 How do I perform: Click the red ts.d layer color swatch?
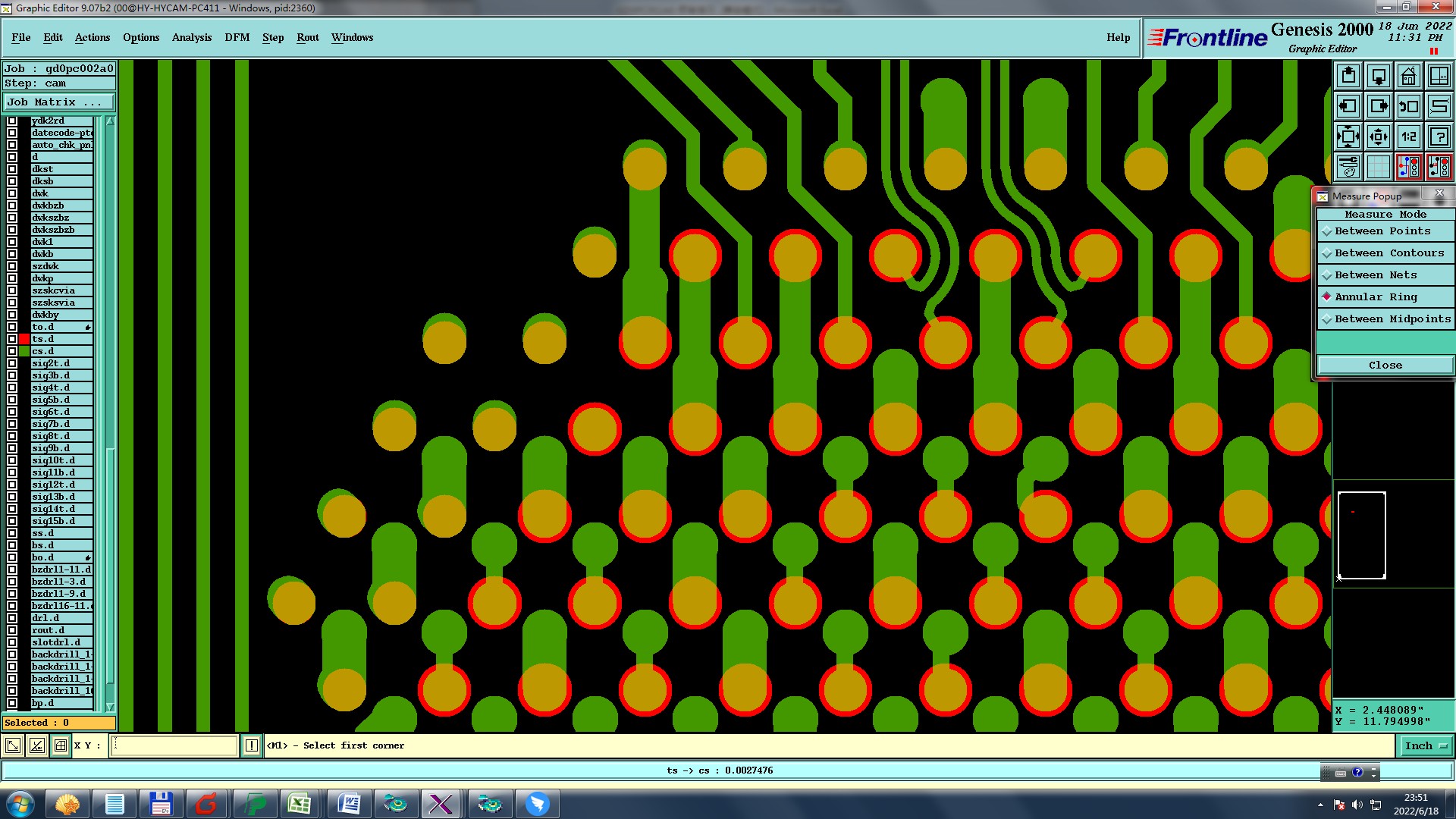tap(24, 339)
